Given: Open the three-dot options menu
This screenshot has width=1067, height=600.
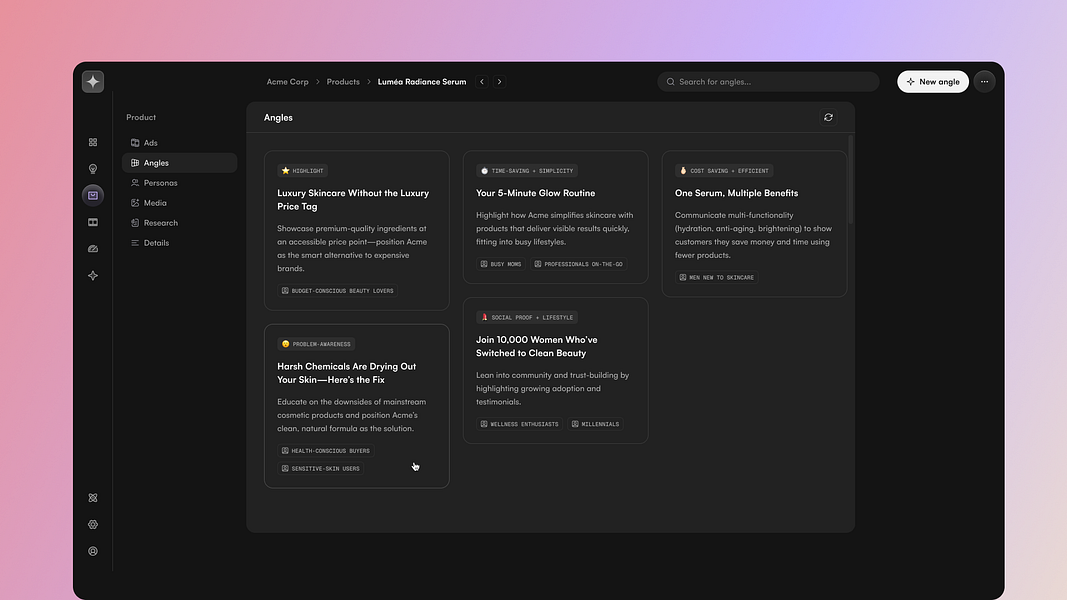Looking at the screenshot, I should [985, 81].
